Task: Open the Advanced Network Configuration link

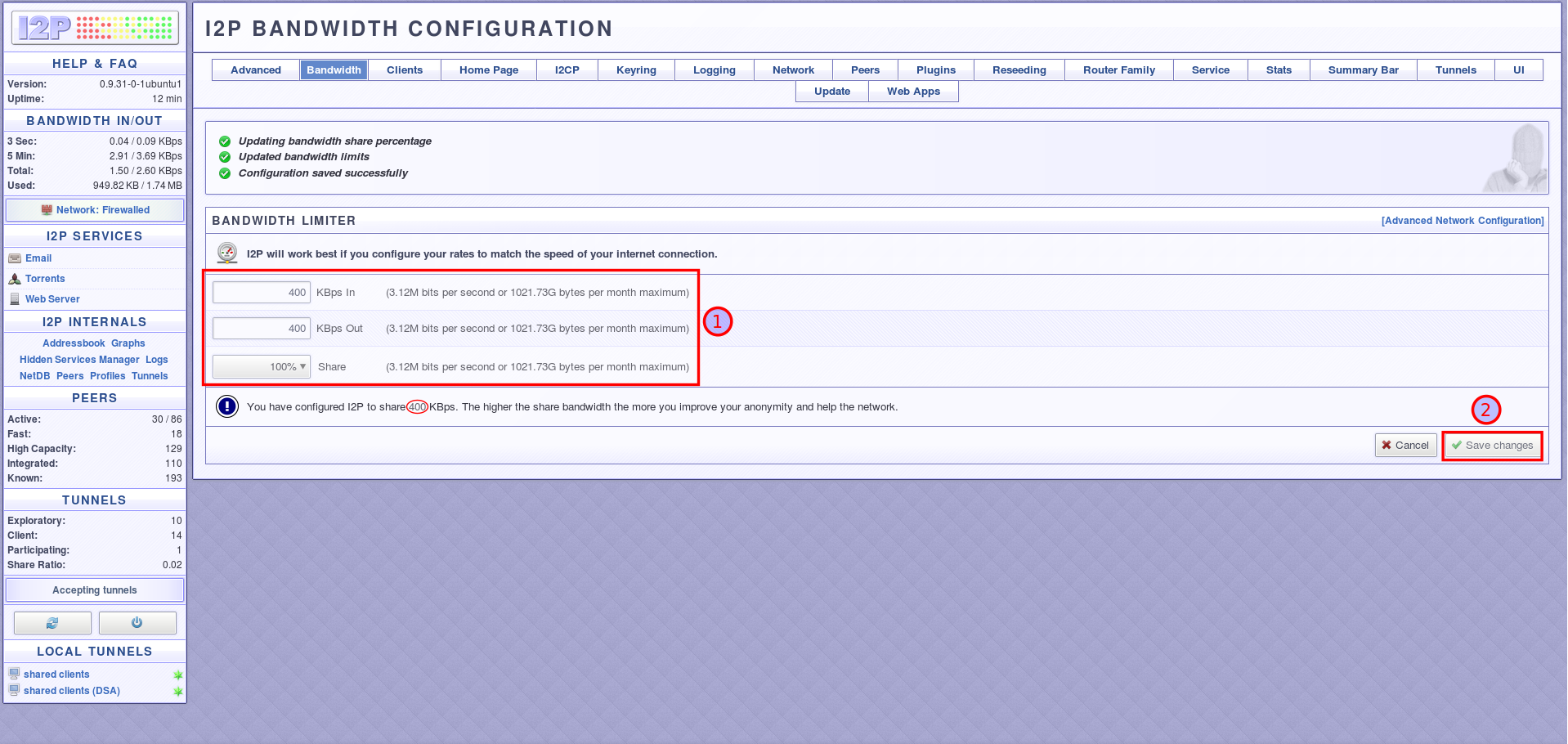Action: pyautogui.click(x=1462, y=221)
